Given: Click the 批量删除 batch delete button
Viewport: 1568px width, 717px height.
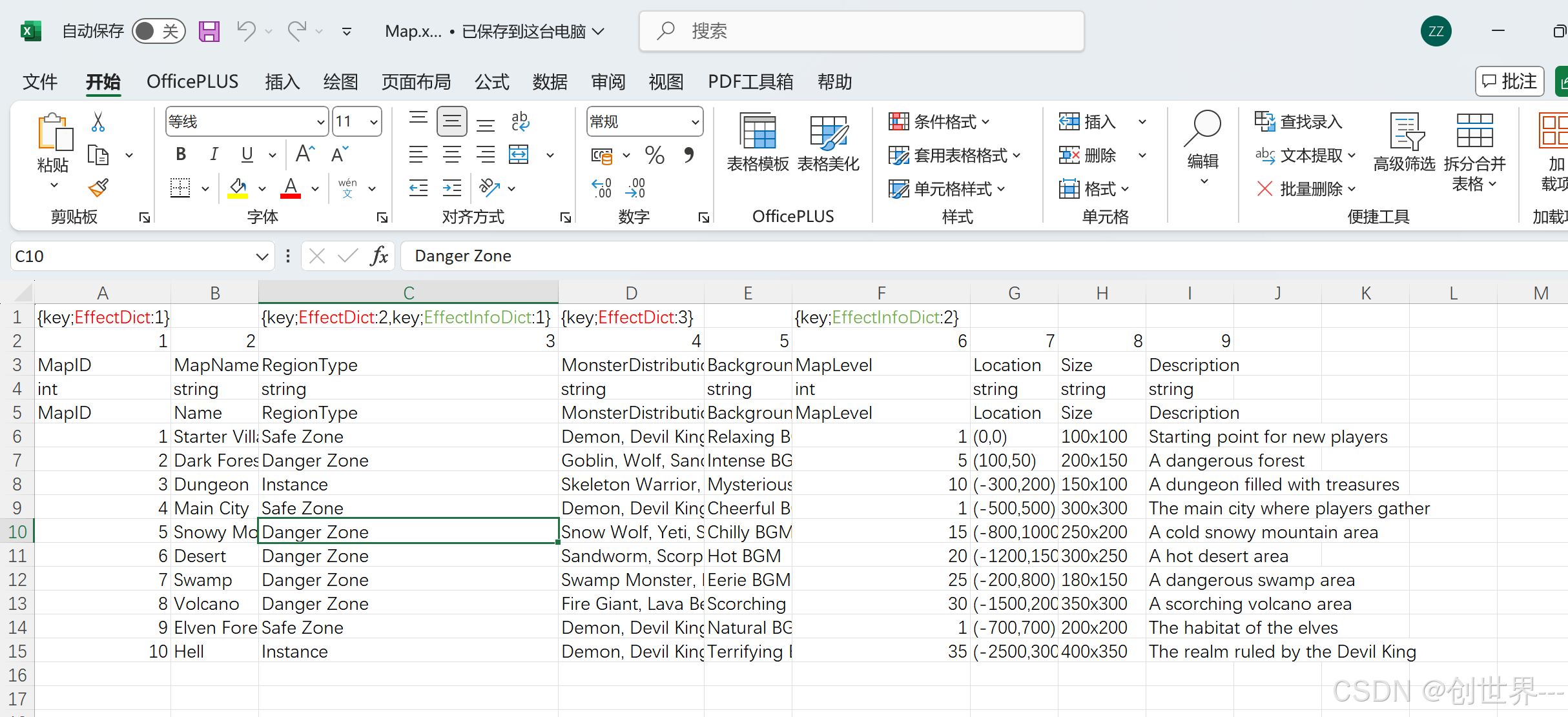Looking at the screenshot, I should [x=1306, y=189].
